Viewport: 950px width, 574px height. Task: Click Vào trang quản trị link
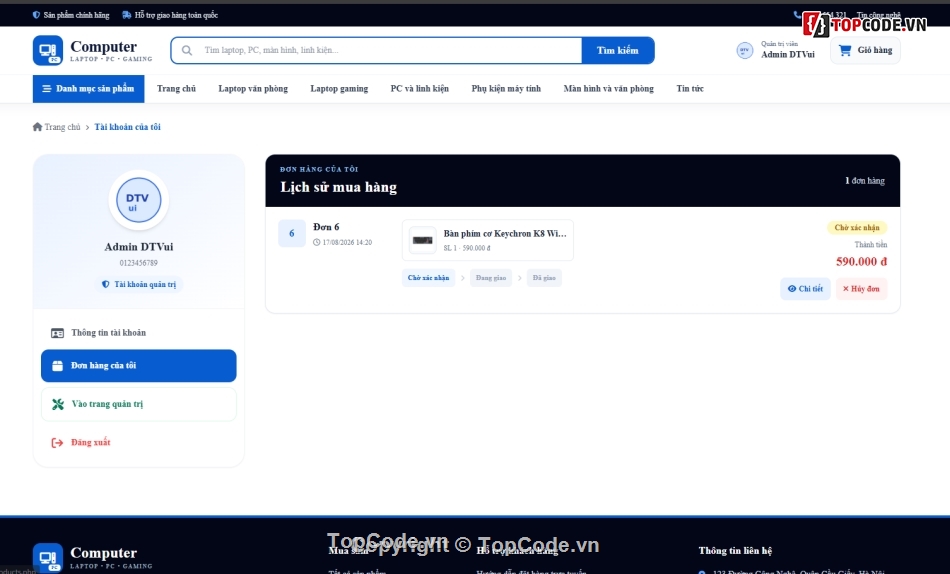(x=139, y=404)
